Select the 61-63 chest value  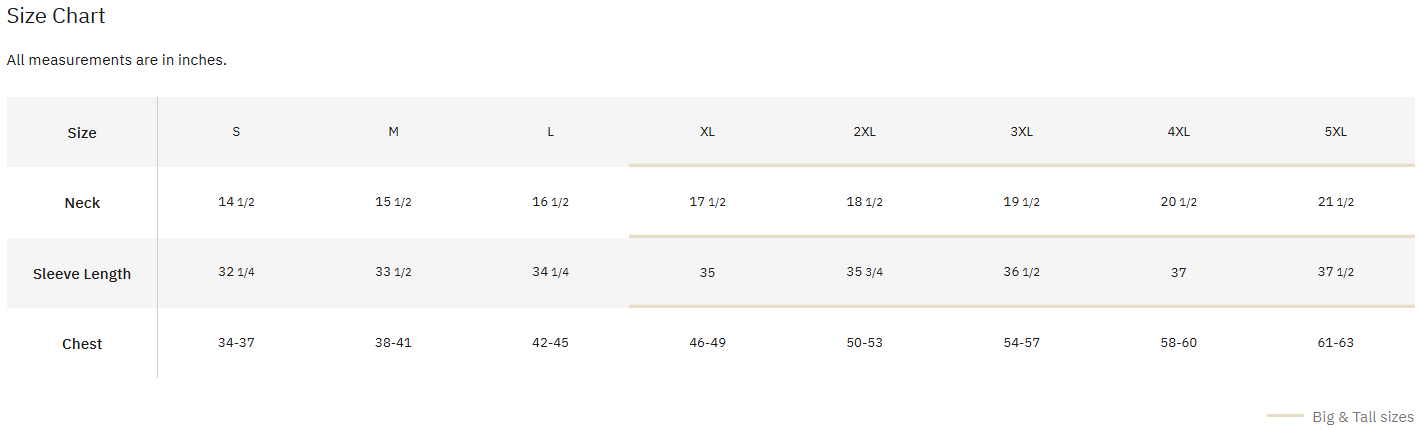[1335, 343]
